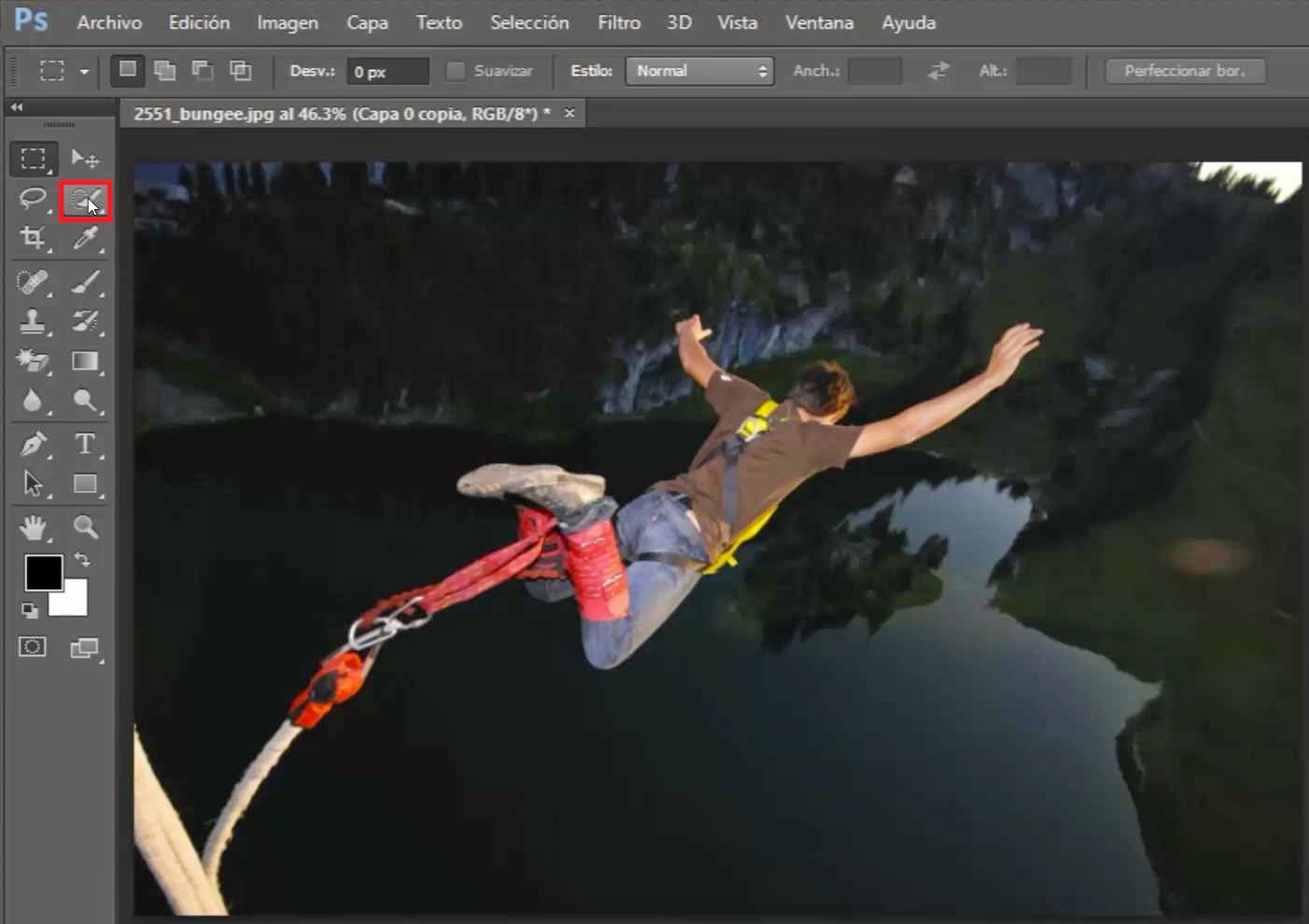Choose Add to selection mode
Screen dimensions: 1309x924
(165, 70)
